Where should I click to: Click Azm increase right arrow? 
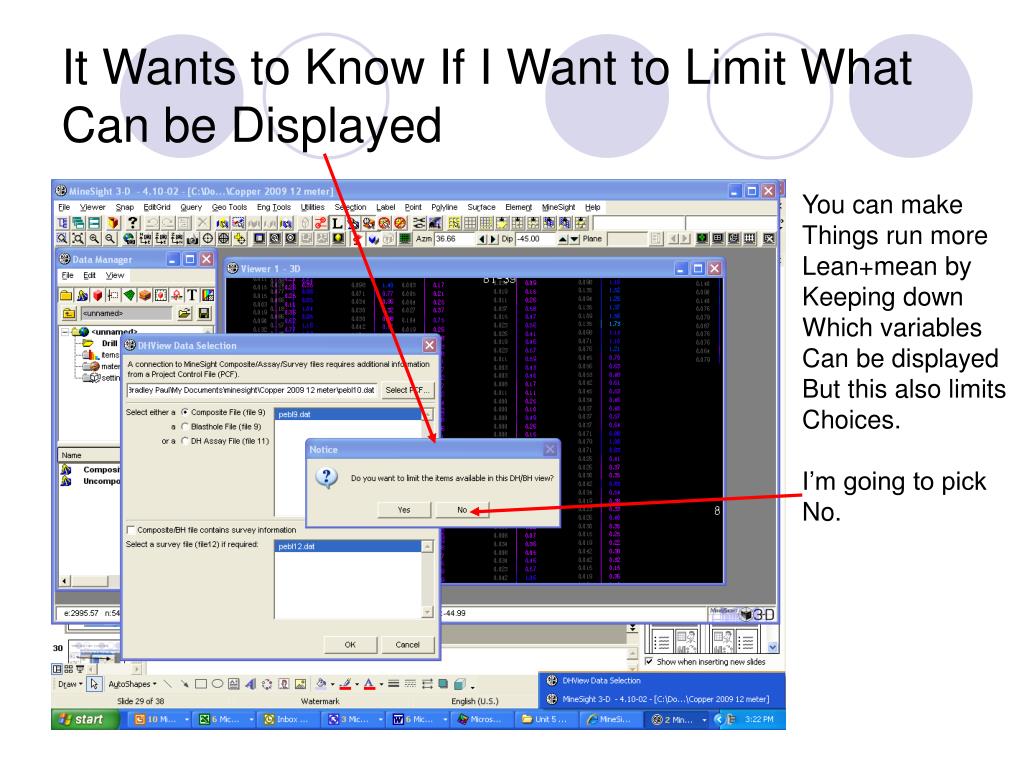pyautogui.click(x=493, y=239)
